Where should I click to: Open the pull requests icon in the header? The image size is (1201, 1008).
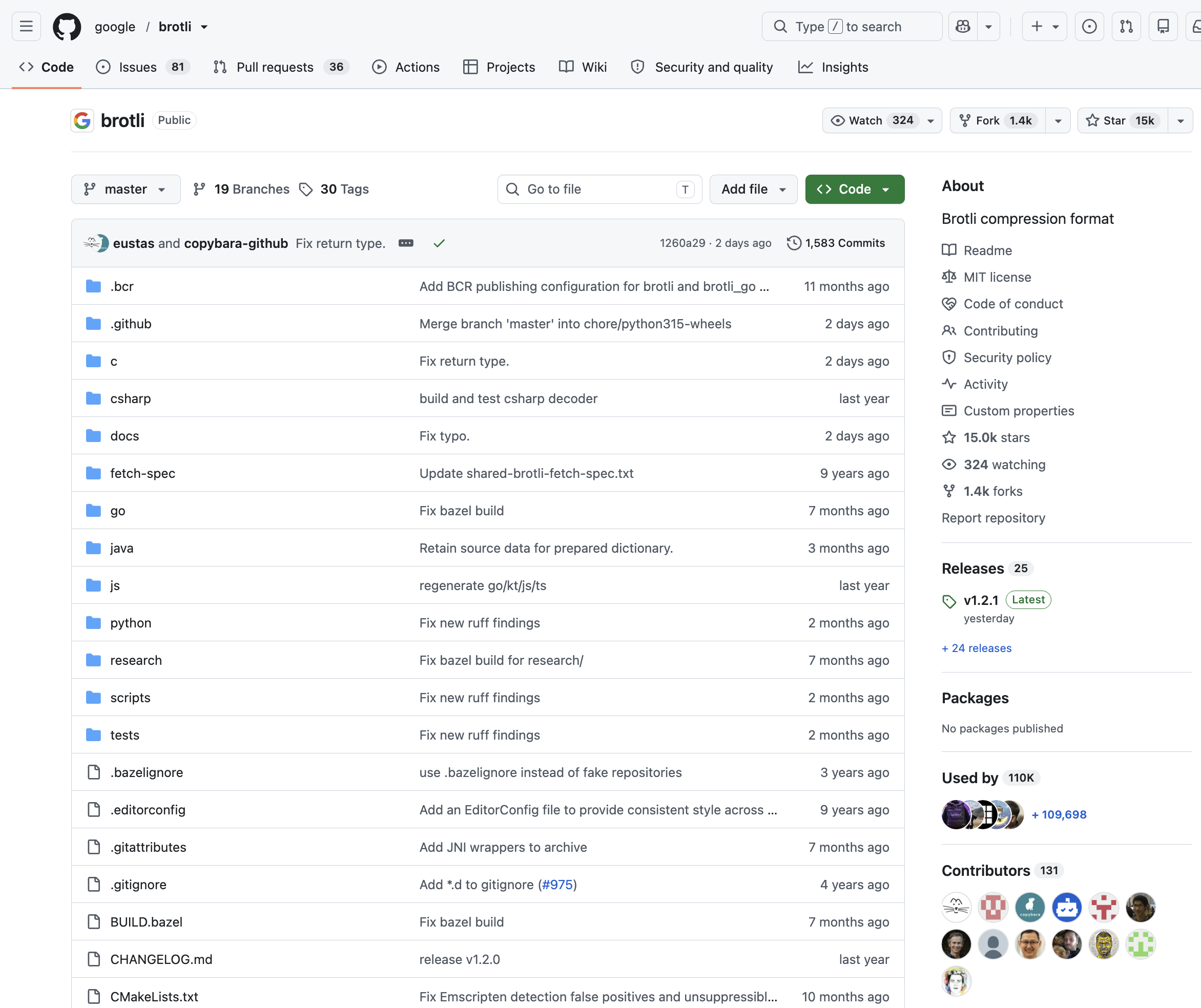1126,26
